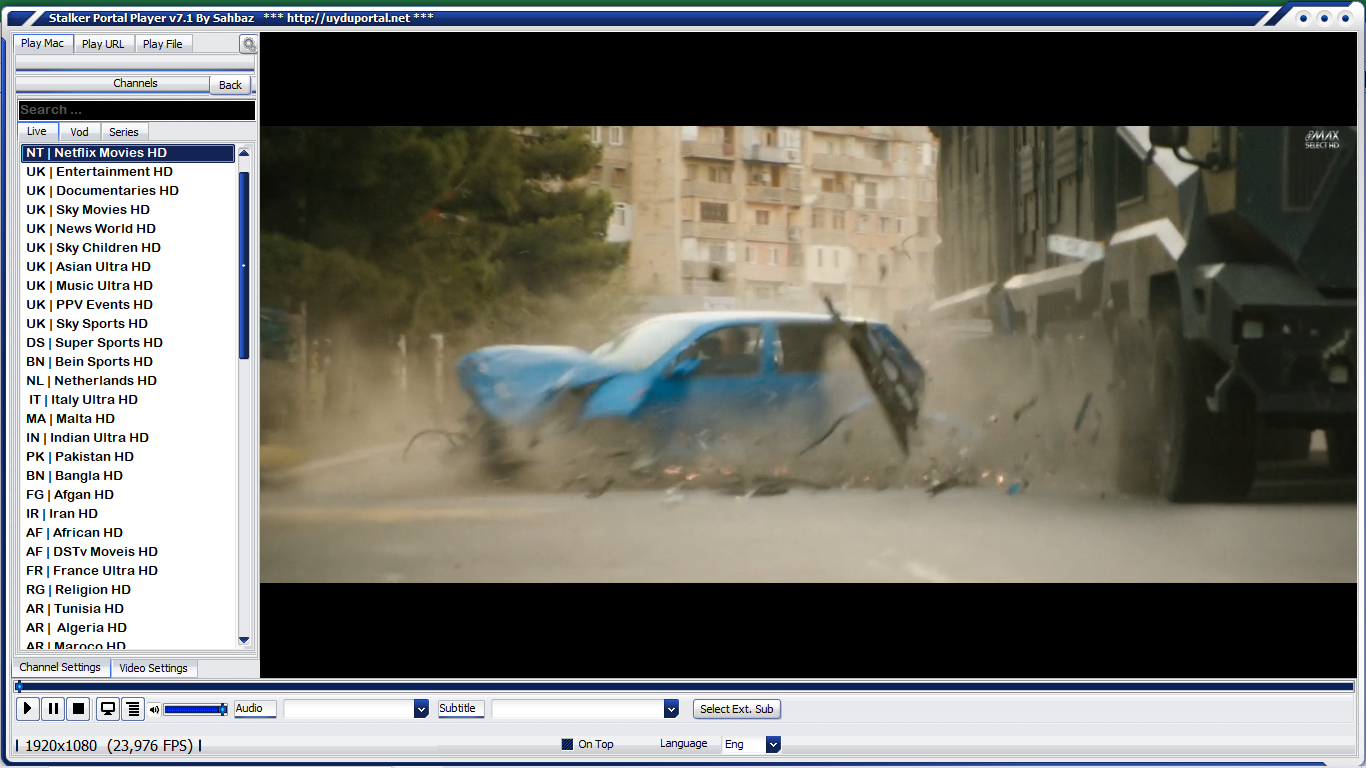
Task: Click the channel list scroll down arrow
Action: coord(244,640)
